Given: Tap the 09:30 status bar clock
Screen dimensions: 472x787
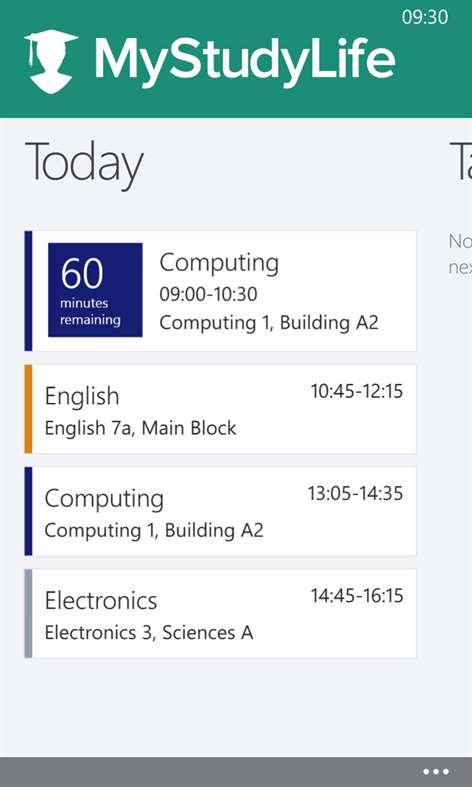Looking at the screenshot, I should pyautogui.click(x=425, y=17).
